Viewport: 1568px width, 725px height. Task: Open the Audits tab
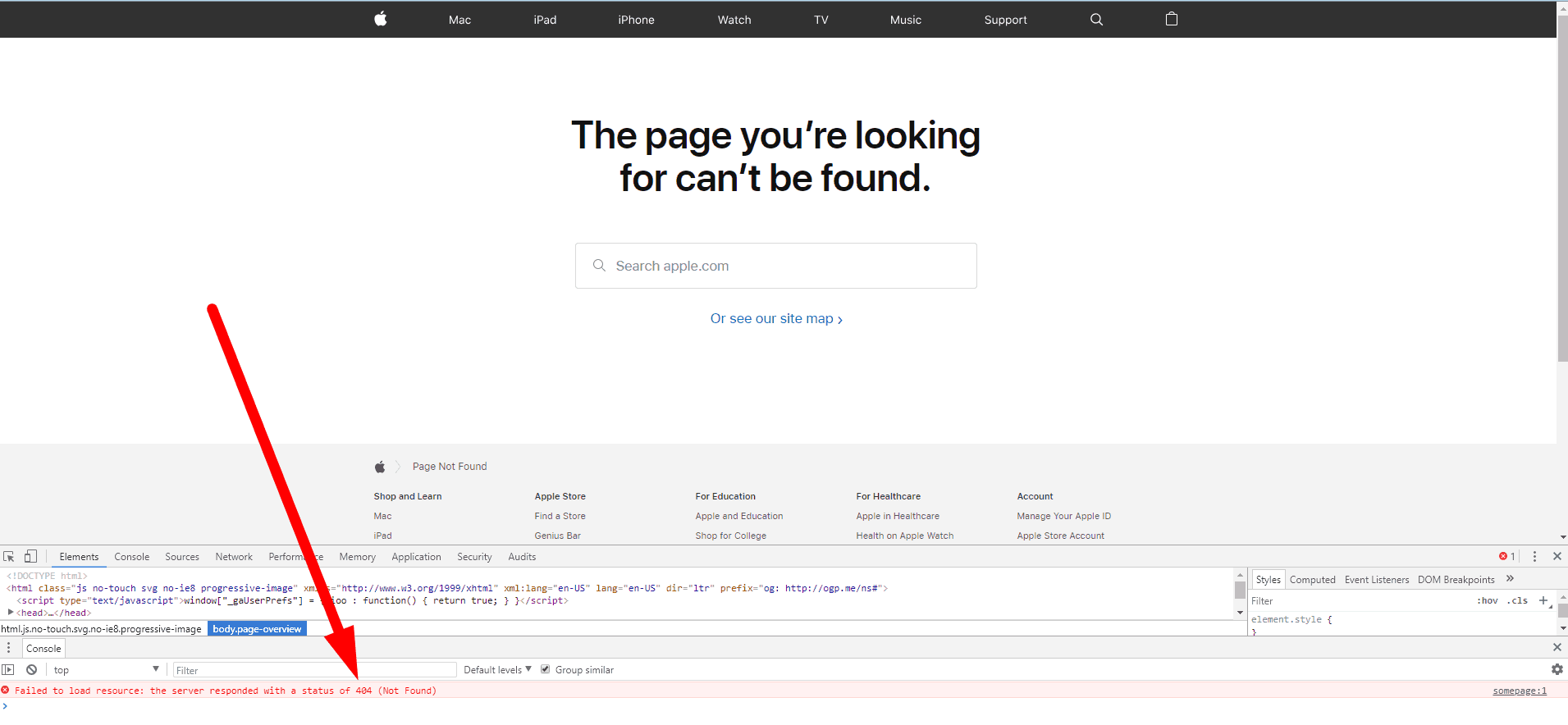pyautogui.click(x=522, y=557)
